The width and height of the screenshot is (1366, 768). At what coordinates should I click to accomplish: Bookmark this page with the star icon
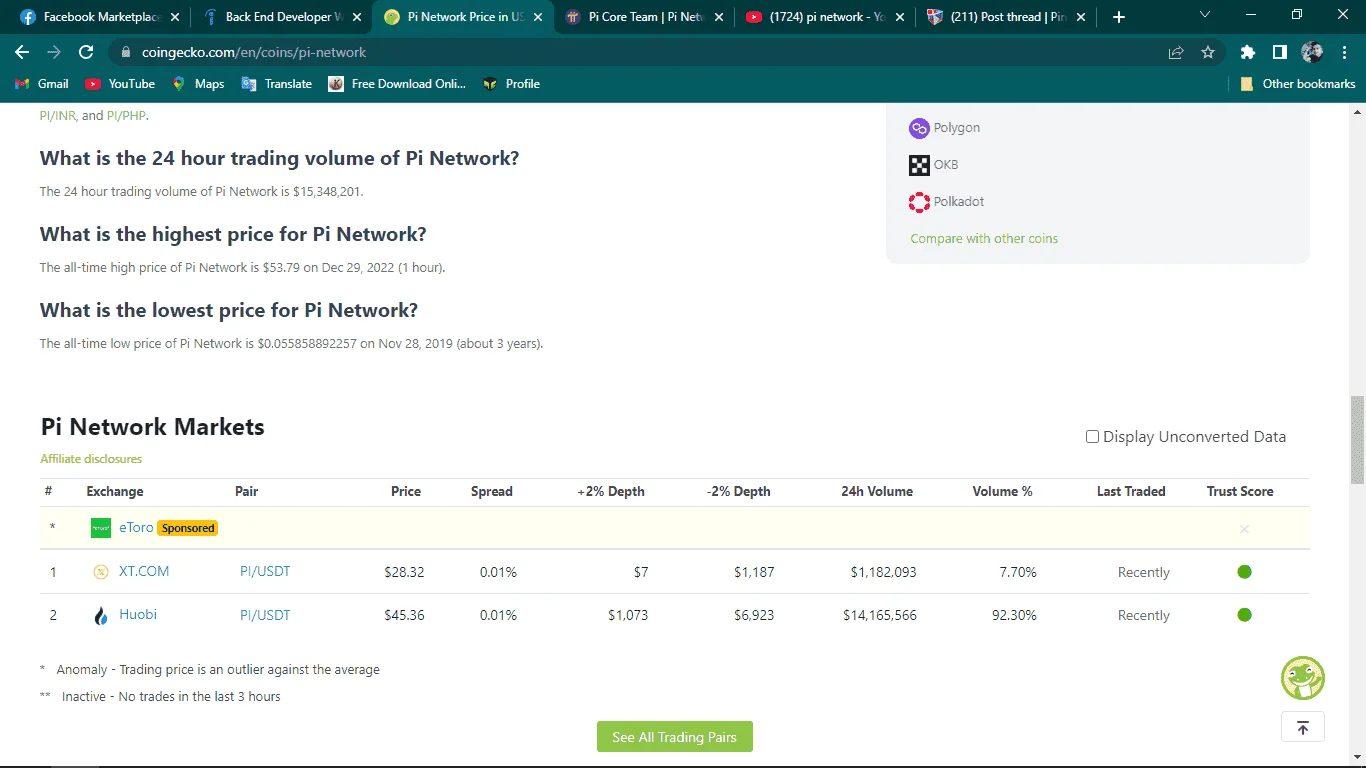click(1208, 52)
